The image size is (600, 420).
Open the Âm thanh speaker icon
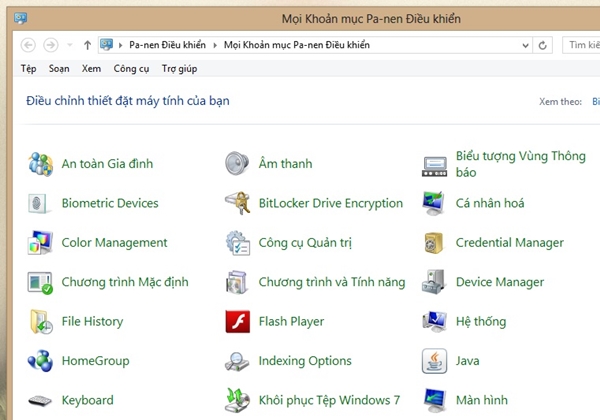coord(237,163)
